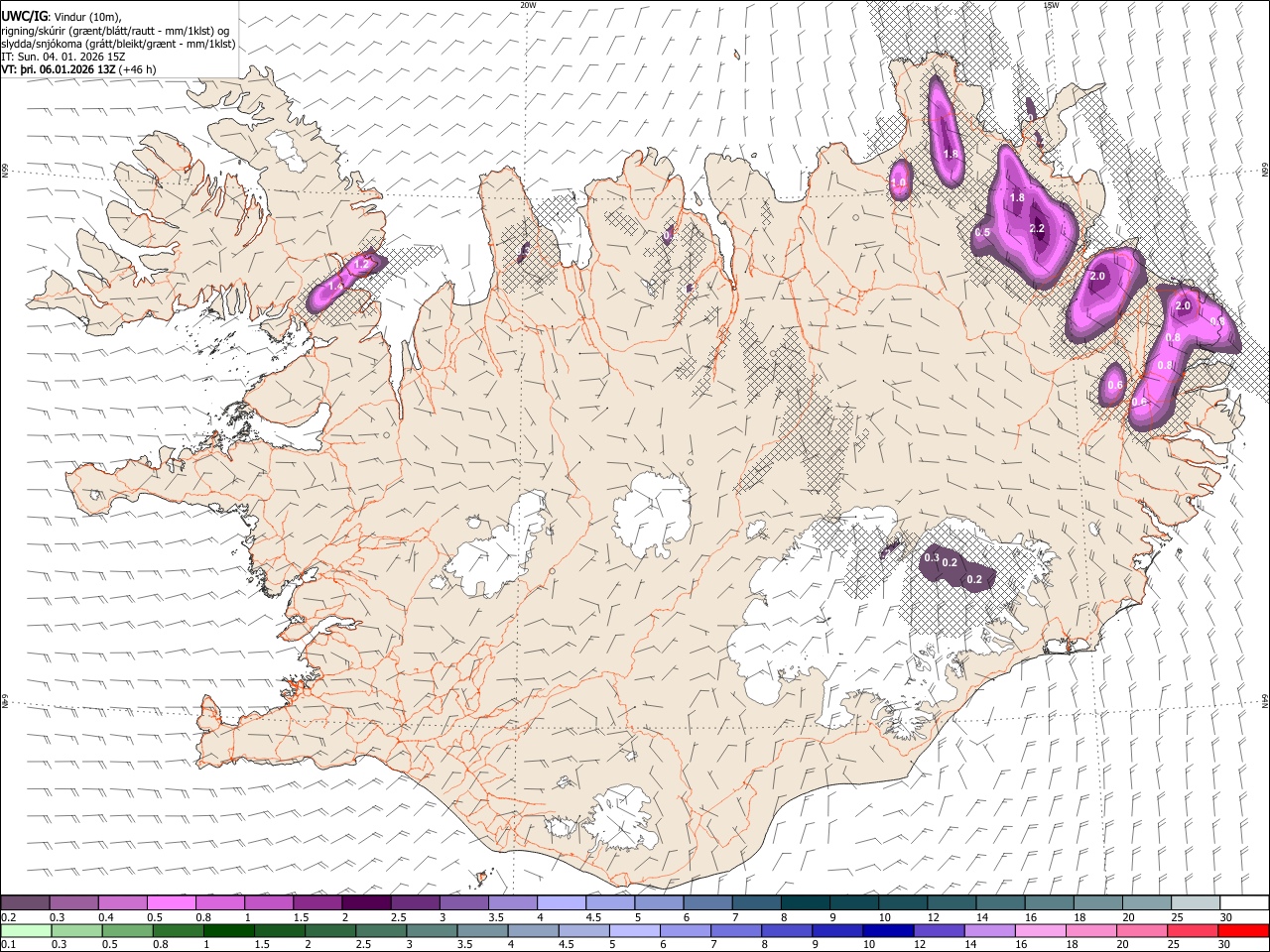Select lower scale swatch between 16 and 18

click(1041, 930)
